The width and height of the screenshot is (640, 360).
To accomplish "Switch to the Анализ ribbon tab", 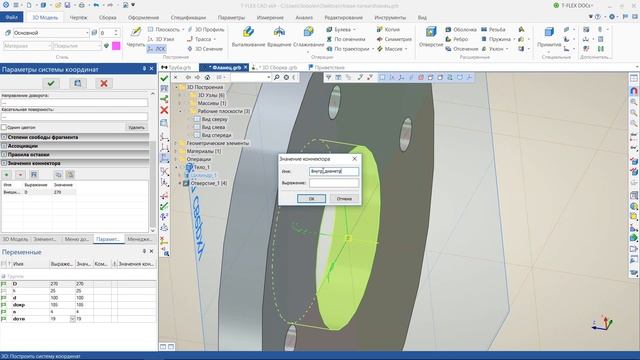I will (x=304, y=18).
